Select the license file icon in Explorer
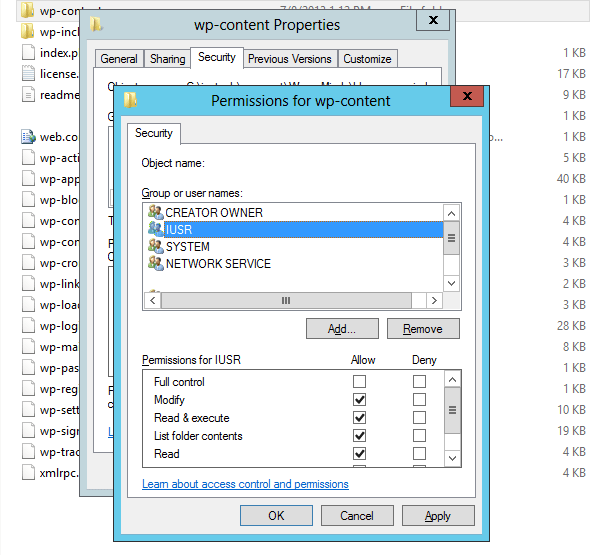The width and height of the screenshot is (600, 555). click(x=28, y=73)
